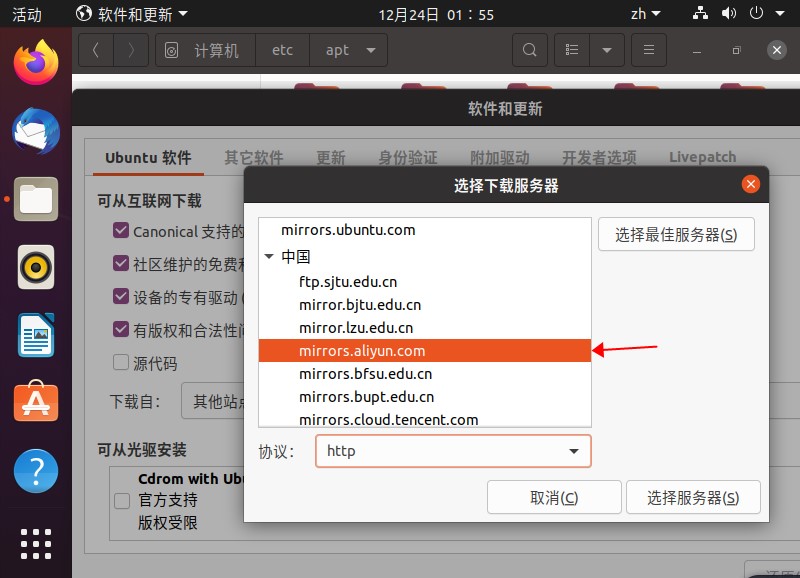Open the Files app in the dock

(x=36, y=199)
